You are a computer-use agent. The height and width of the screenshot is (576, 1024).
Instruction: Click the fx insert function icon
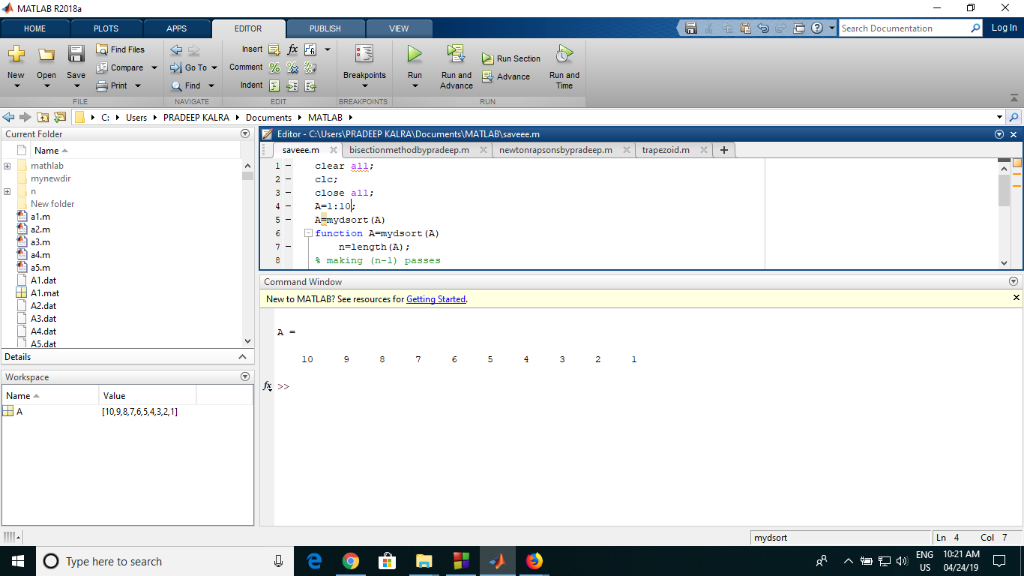point(293,50)
